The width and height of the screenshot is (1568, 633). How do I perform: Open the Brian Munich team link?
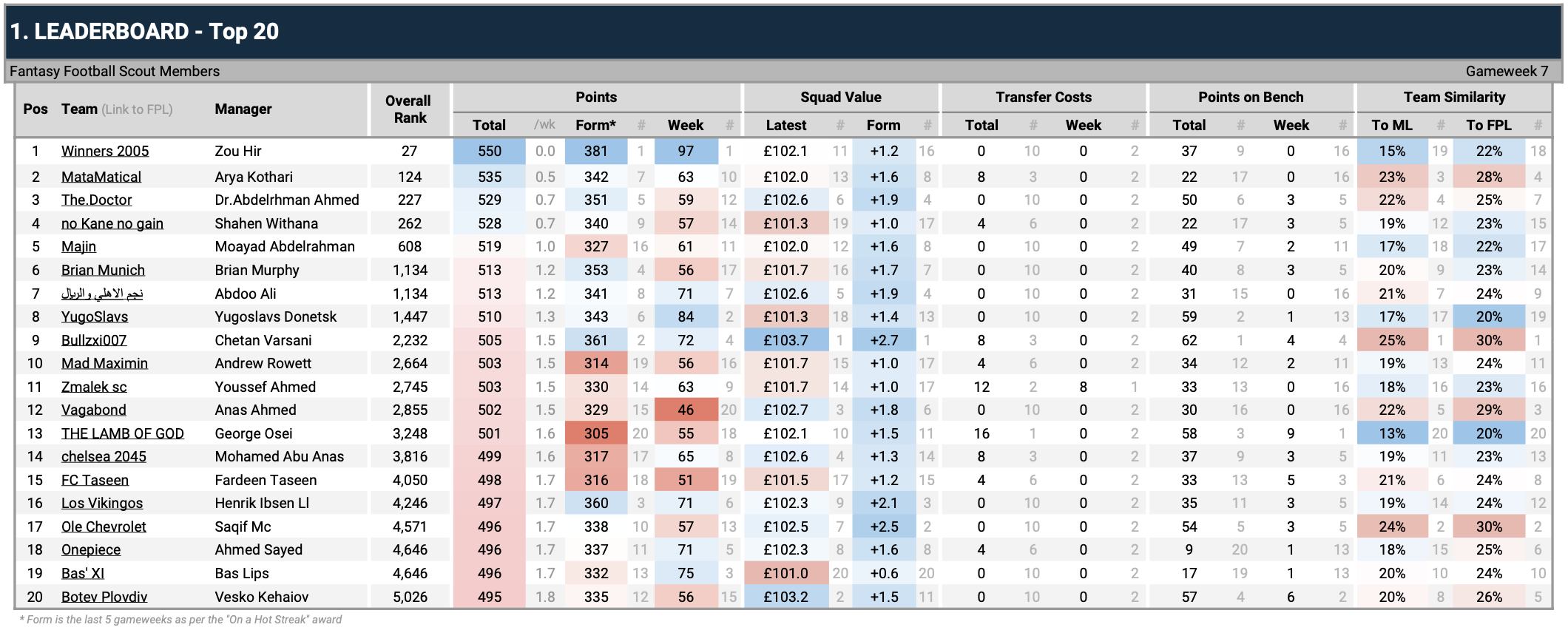(103, 271)
